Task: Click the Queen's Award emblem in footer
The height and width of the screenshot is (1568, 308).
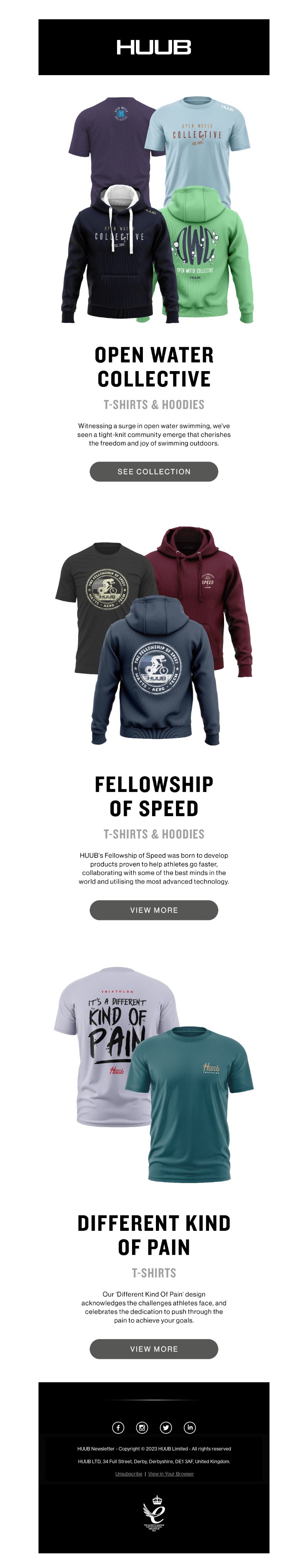Action: point(154,1514)
